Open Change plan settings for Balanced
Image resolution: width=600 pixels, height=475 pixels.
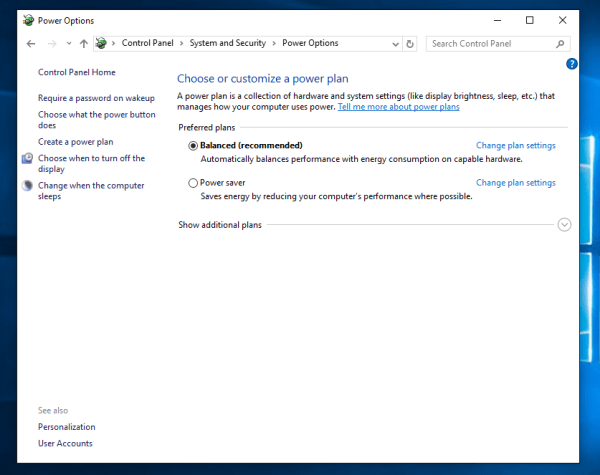[x=515, y=146]
